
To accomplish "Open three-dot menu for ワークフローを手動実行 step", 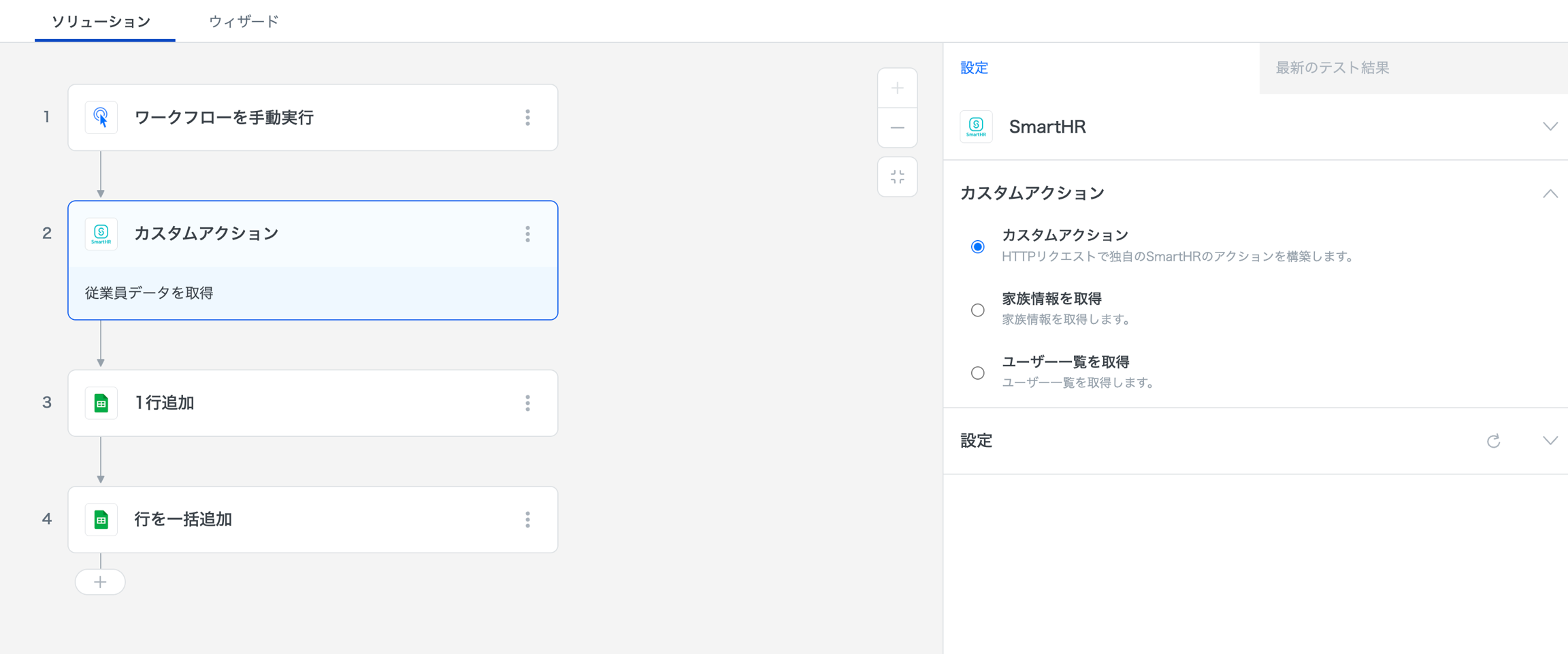I will 527,118.
